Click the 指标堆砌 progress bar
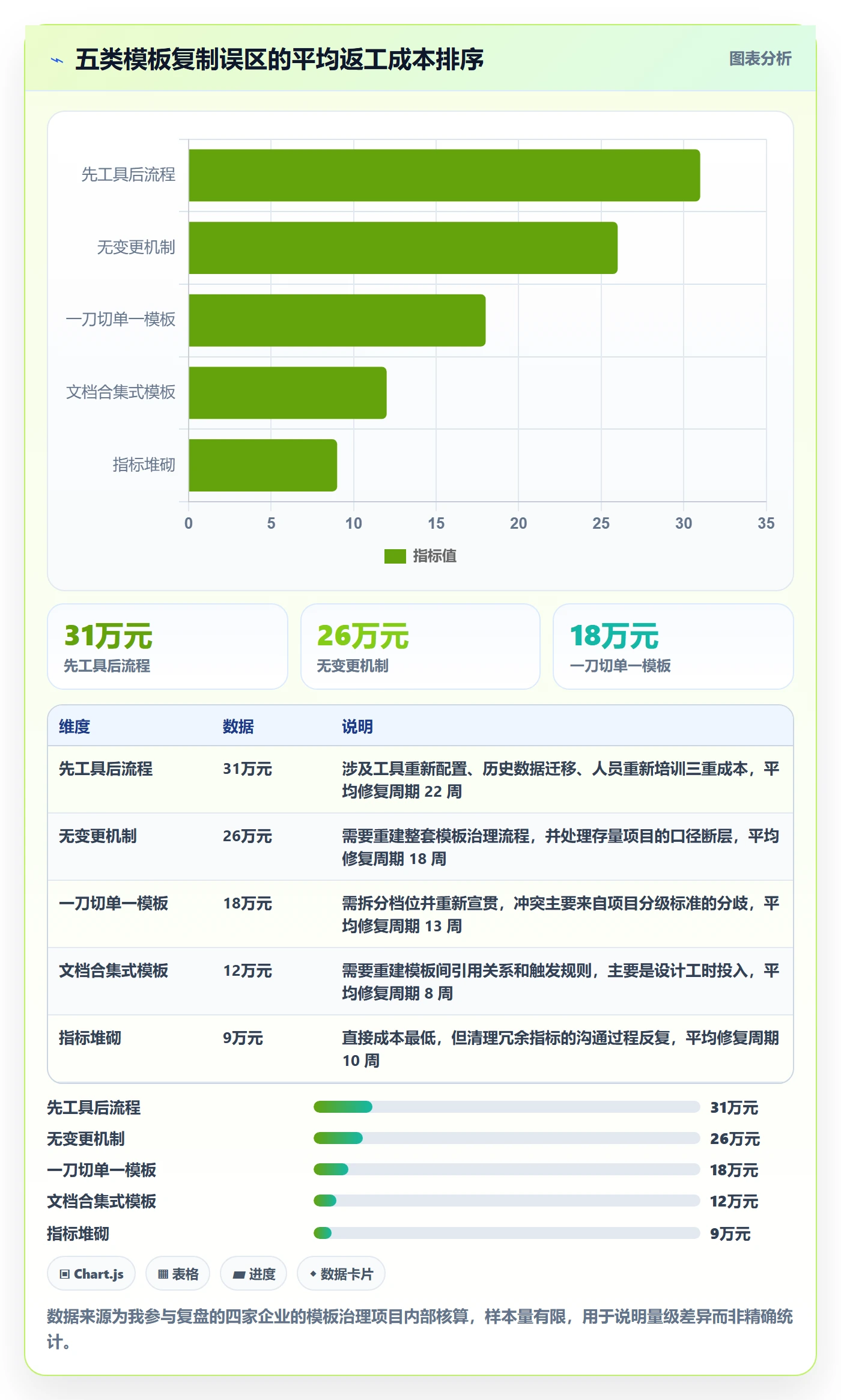 (x=506, y=1233)
